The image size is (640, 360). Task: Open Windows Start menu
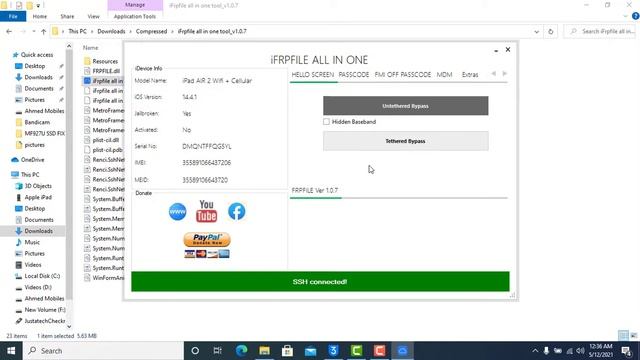point(11,351)
